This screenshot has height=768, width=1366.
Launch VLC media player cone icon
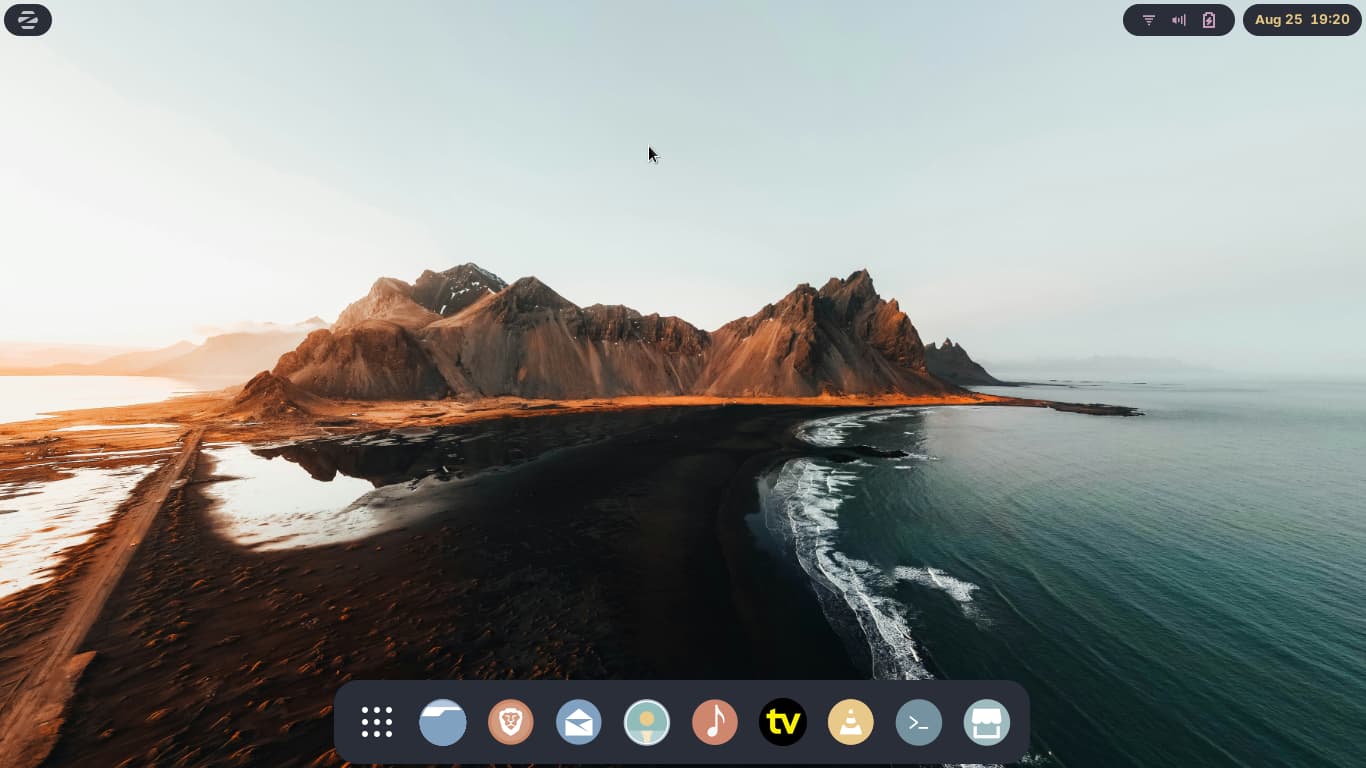coord(851,722)
